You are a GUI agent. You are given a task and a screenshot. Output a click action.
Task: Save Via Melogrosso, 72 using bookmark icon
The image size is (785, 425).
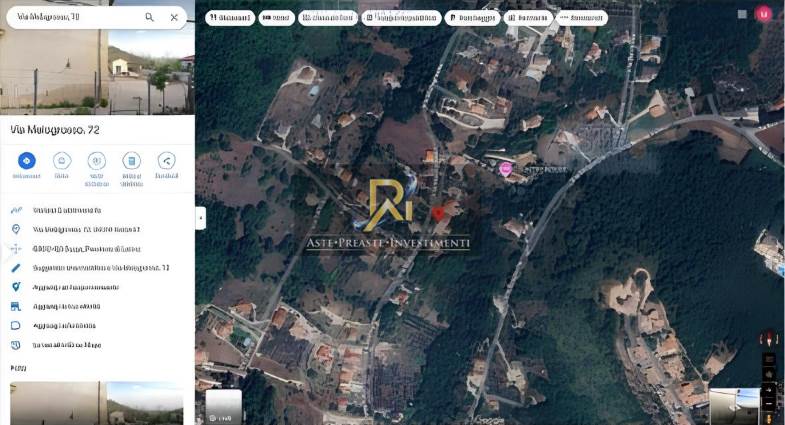(x=62, y=160)
